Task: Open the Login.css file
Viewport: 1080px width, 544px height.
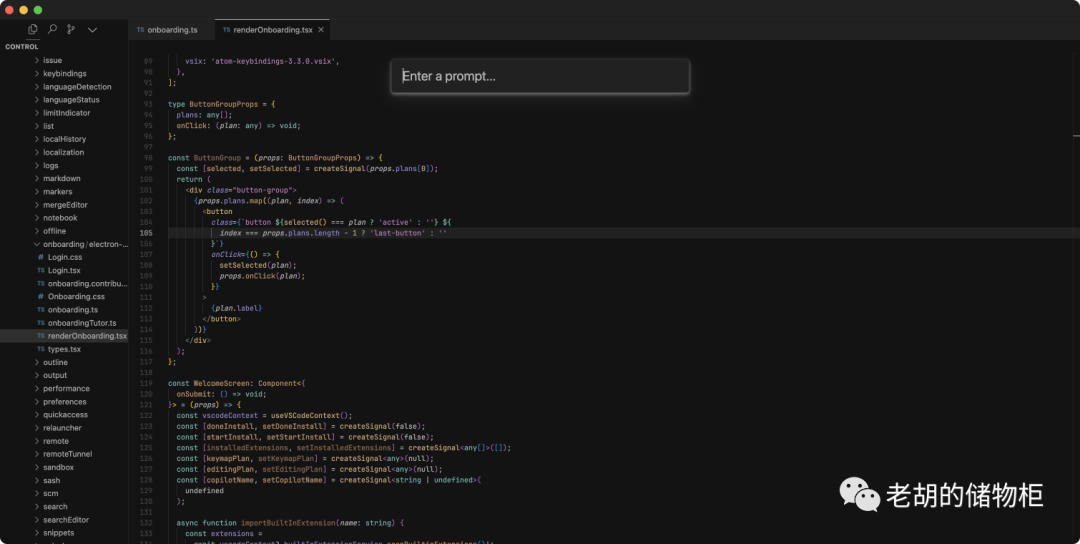Action: (x=64, y=257)
